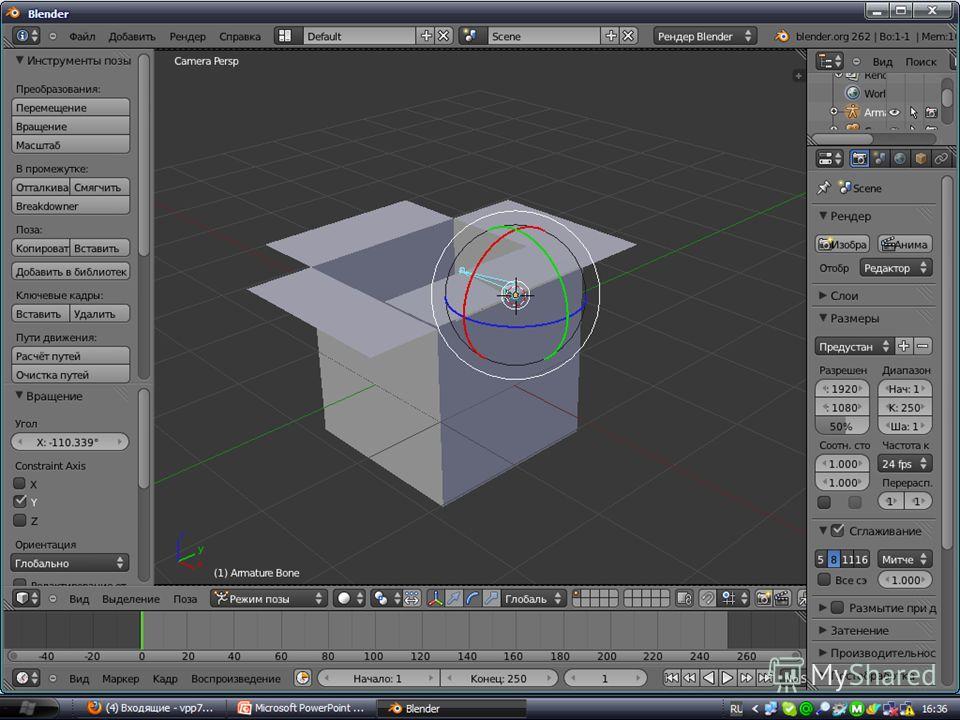960x720 pixels.
Task: Open the Редактор display dropdown
Action: point(895,268)
